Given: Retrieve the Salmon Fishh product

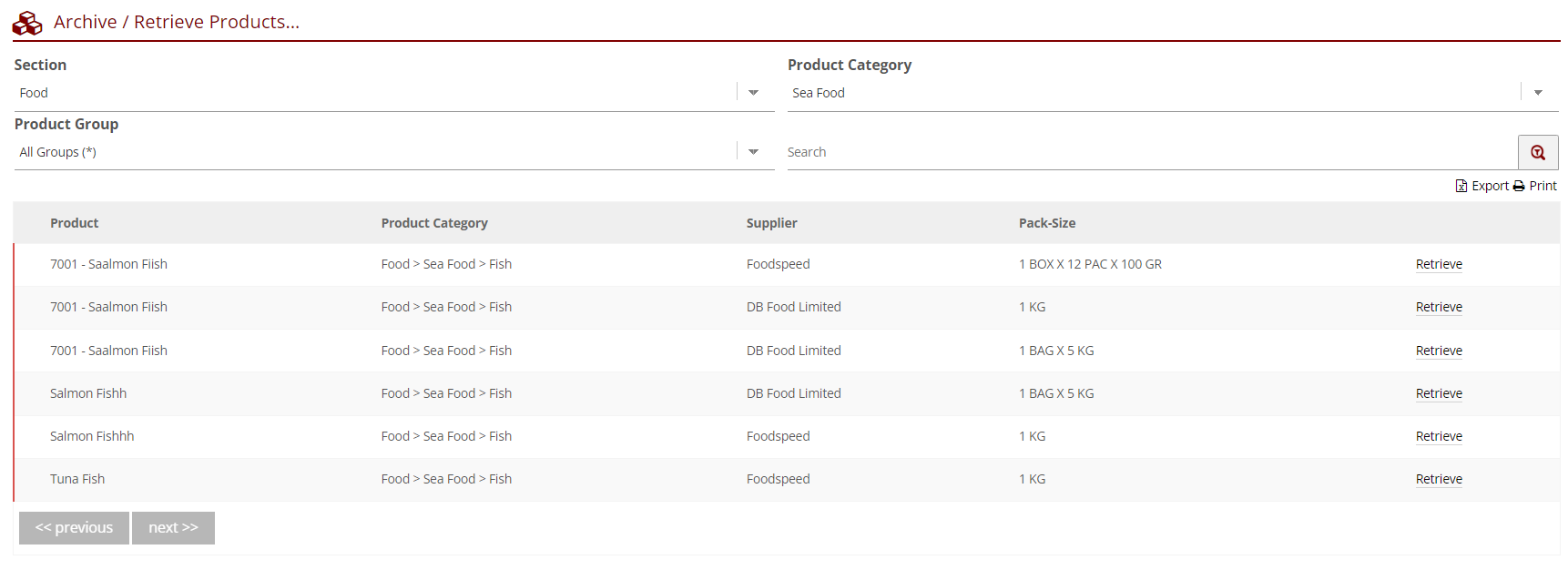Looking at the screenshot, I should point(1438,393).
